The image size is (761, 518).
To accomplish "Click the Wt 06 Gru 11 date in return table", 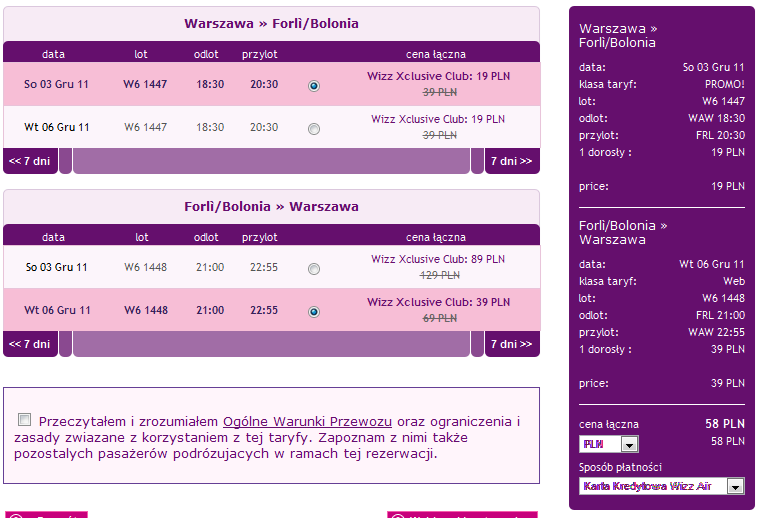I will tap(57, 310).
